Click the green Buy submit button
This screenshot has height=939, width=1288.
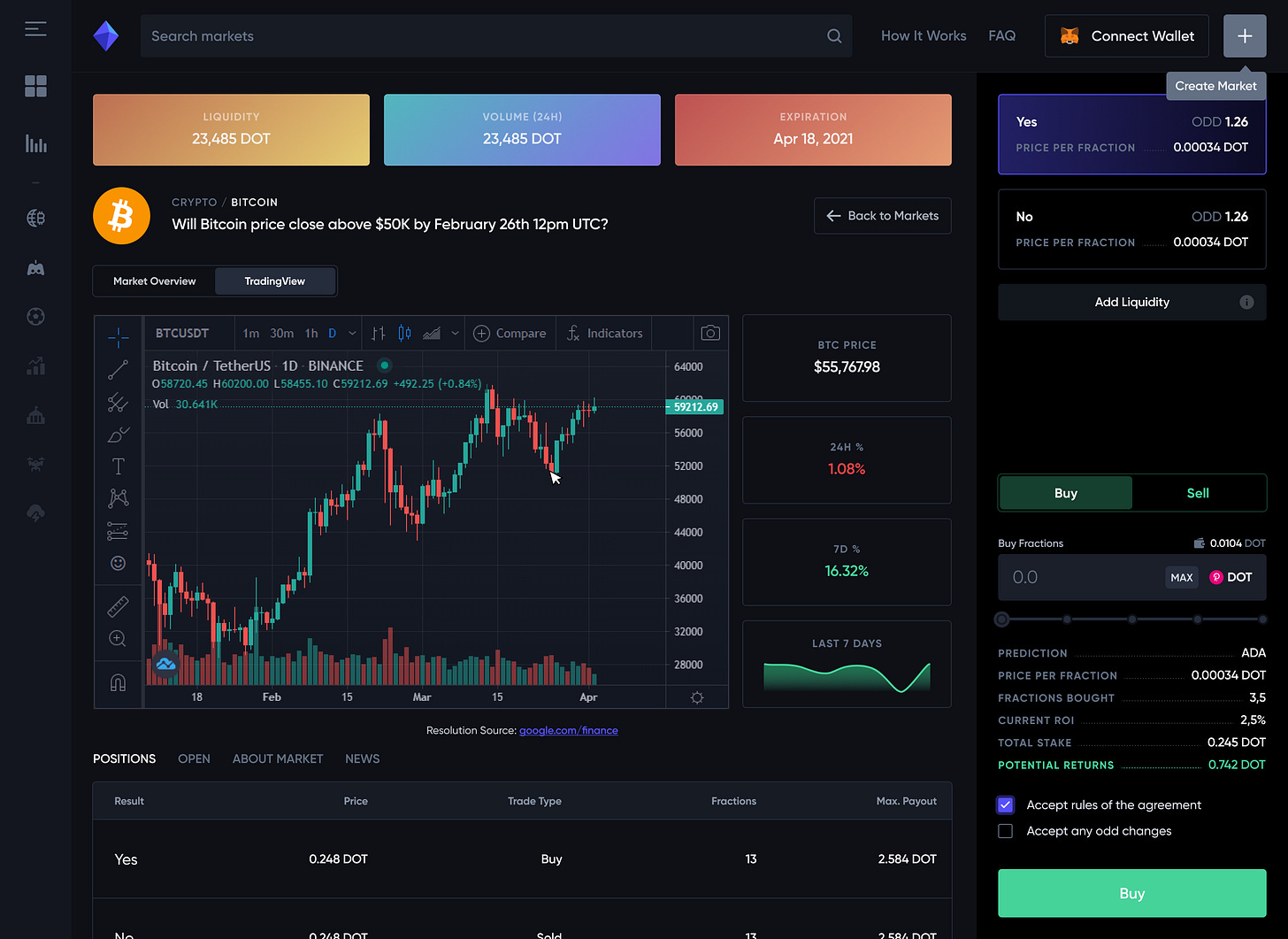tap(1132, 893)
